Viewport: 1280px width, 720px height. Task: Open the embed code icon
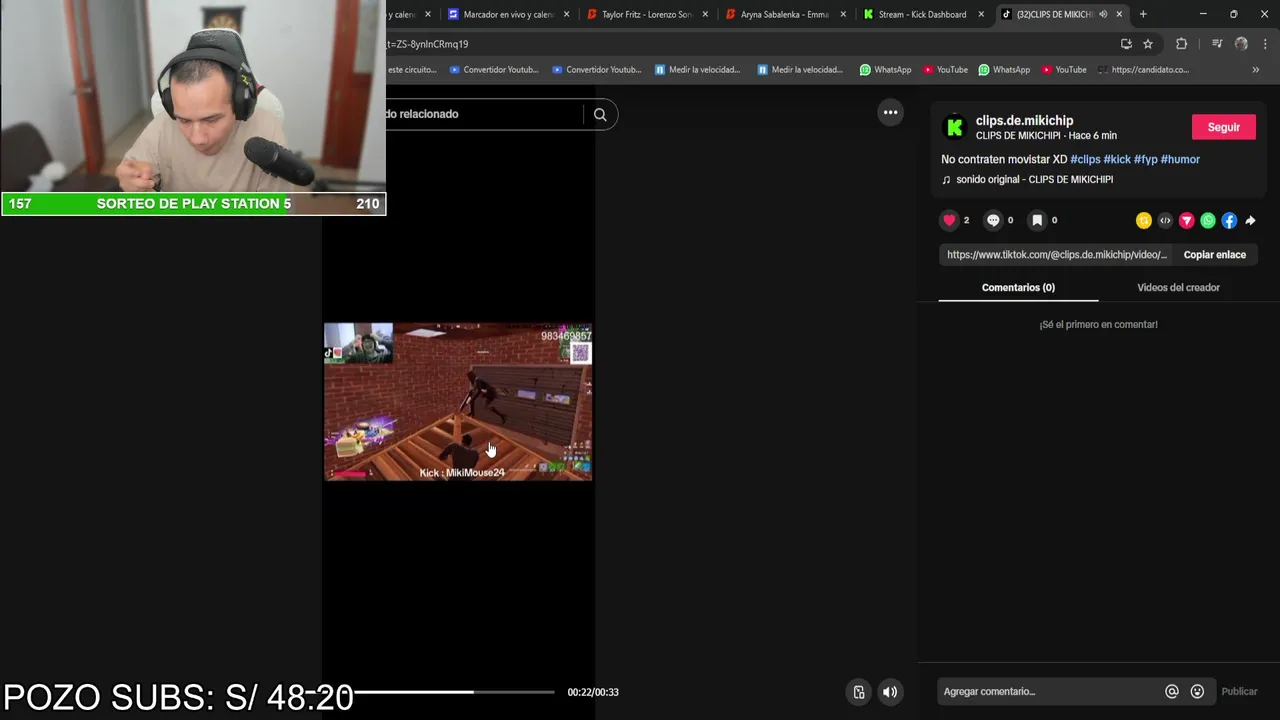click(x=1165, y=220)
